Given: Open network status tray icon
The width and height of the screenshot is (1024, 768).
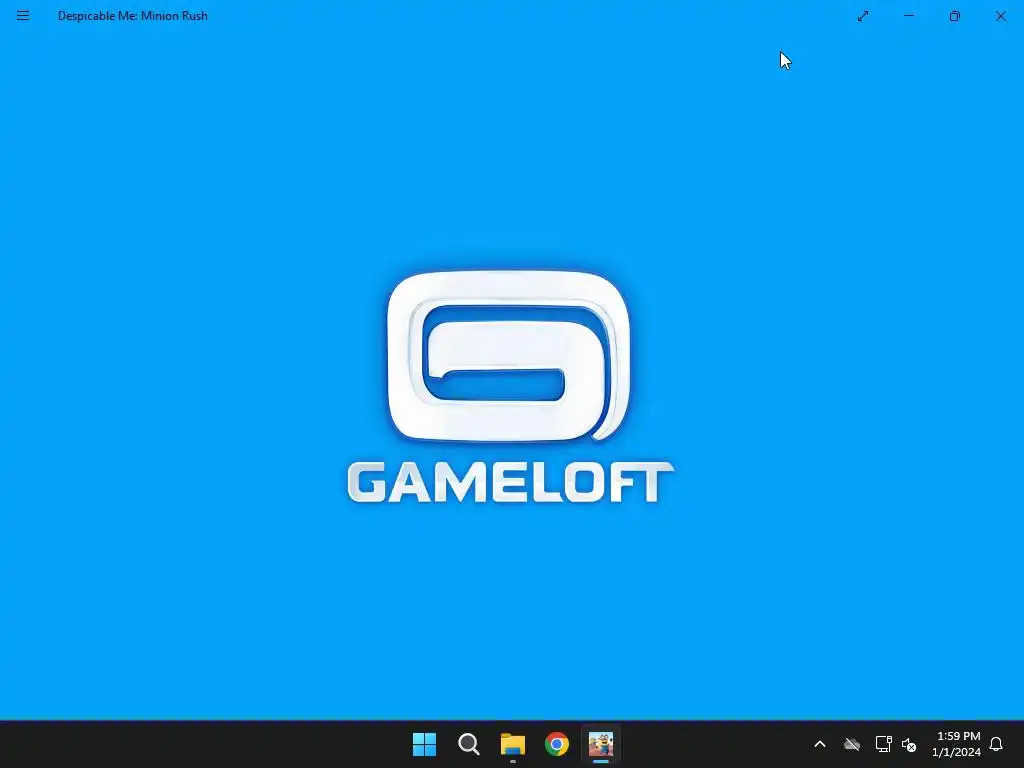Looking at the screenshot, I should (x=884, y=744).
